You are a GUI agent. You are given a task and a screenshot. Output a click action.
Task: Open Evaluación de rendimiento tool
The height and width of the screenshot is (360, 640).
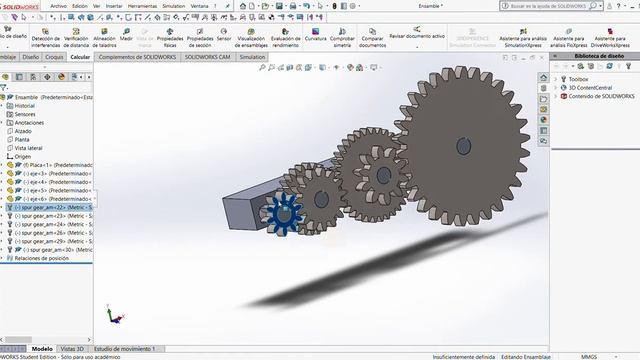286,38
